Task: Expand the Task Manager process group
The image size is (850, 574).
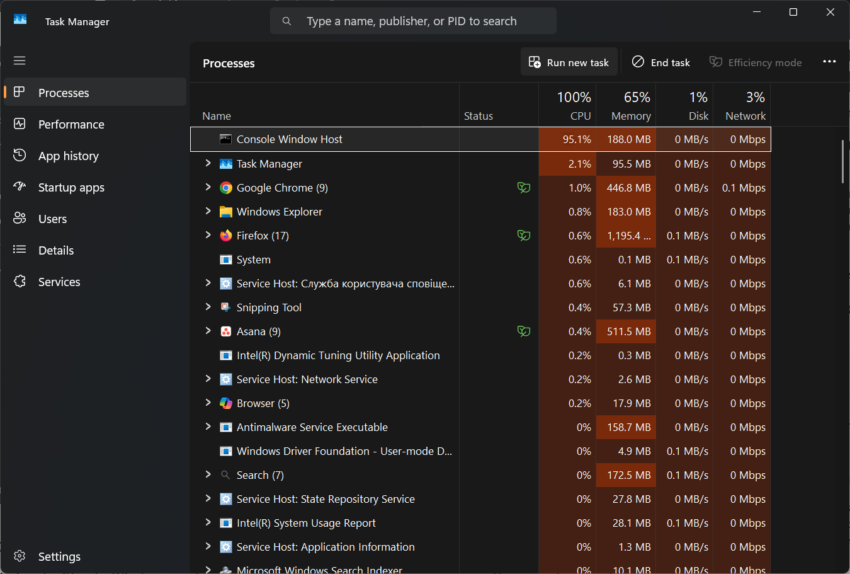Action: [208, 163]
